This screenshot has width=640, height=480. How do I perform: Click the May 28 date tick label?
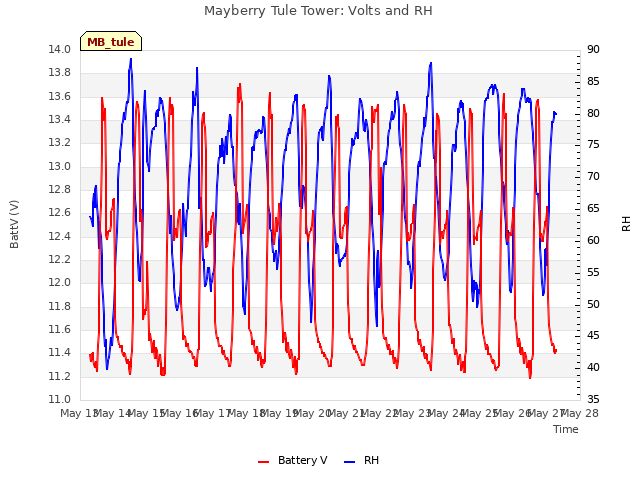[581, 414]
